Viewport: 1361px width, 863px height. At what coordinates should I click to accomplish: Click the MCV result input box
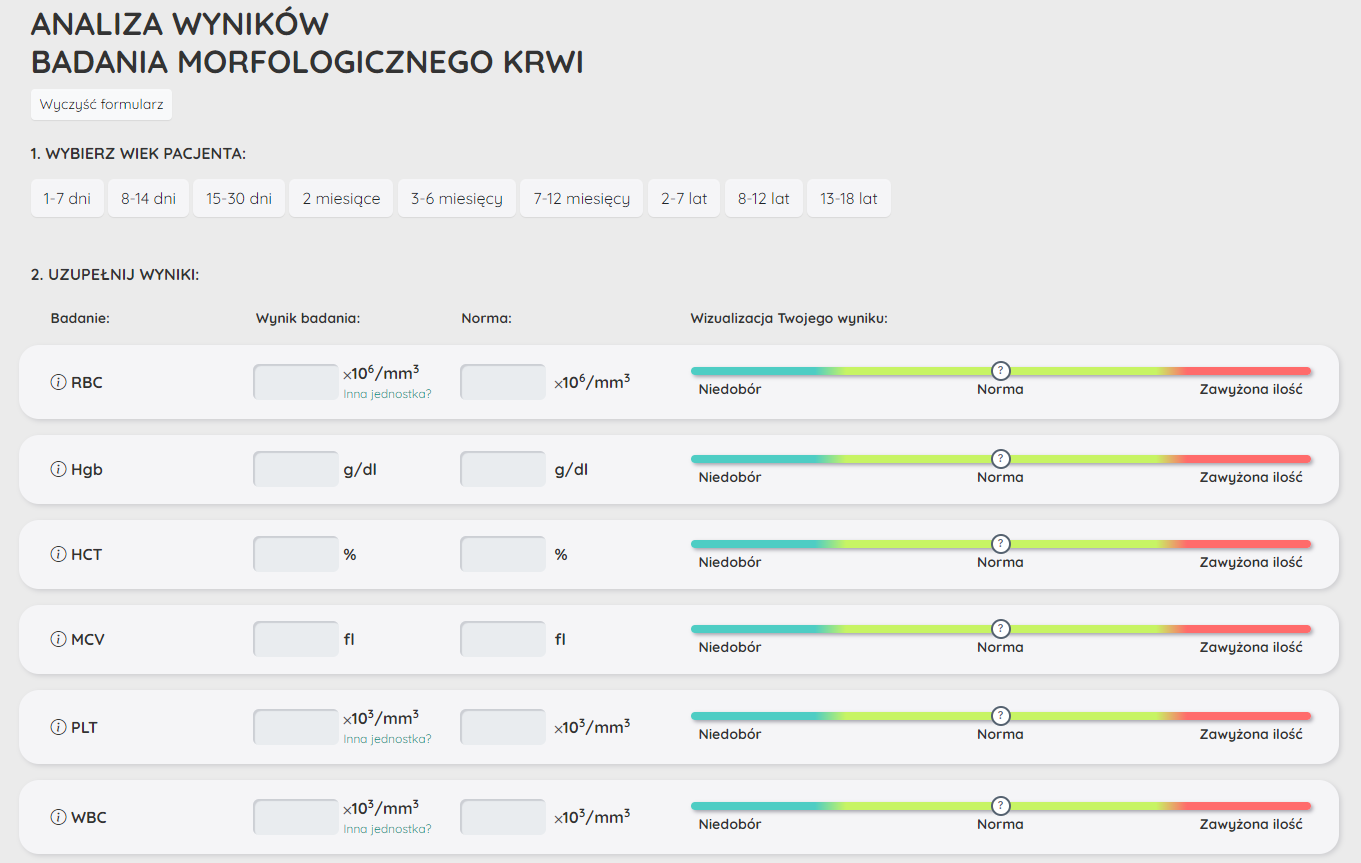pyautogui.click(x=296, y=639)
